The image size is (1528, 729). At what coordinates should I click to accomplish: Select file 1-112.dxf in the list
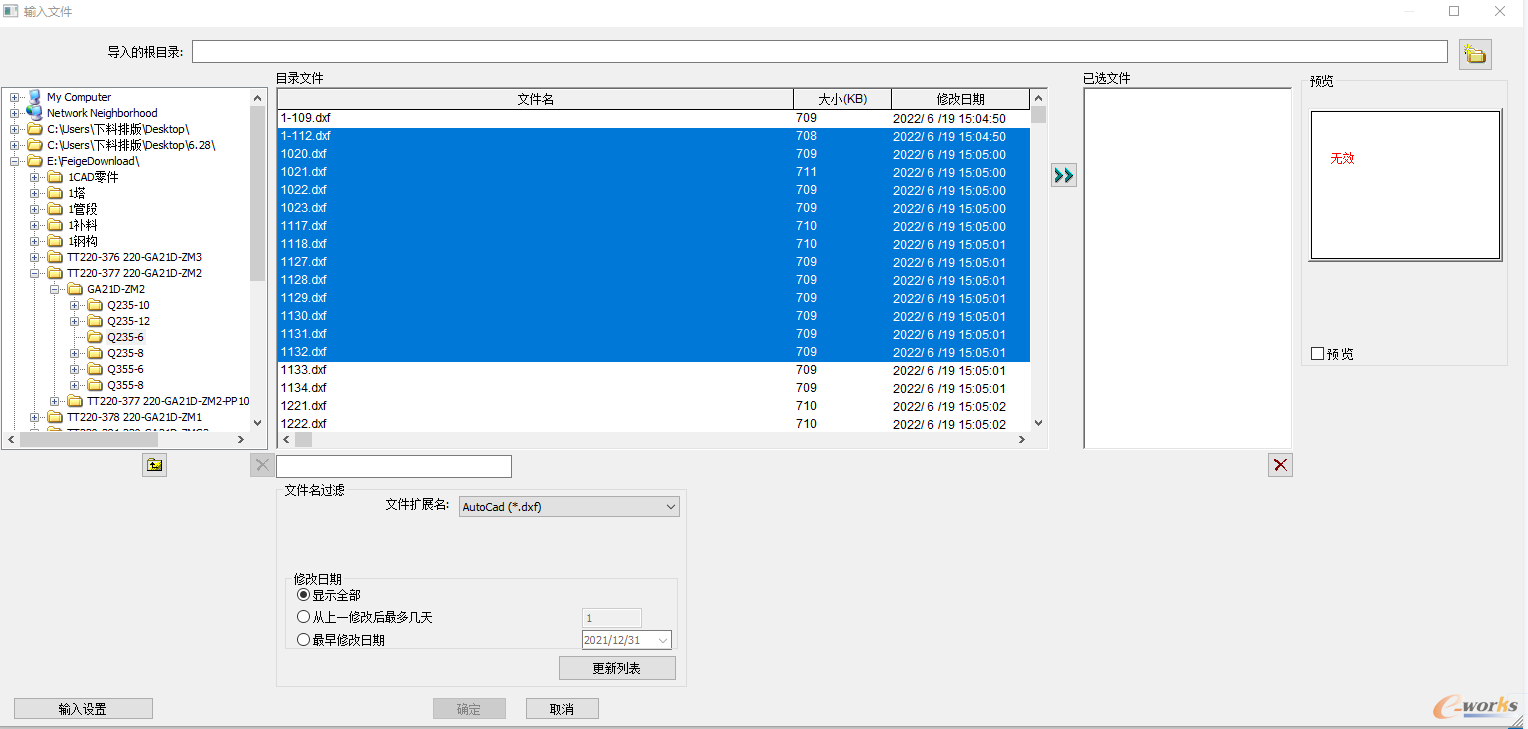[654, 136]
